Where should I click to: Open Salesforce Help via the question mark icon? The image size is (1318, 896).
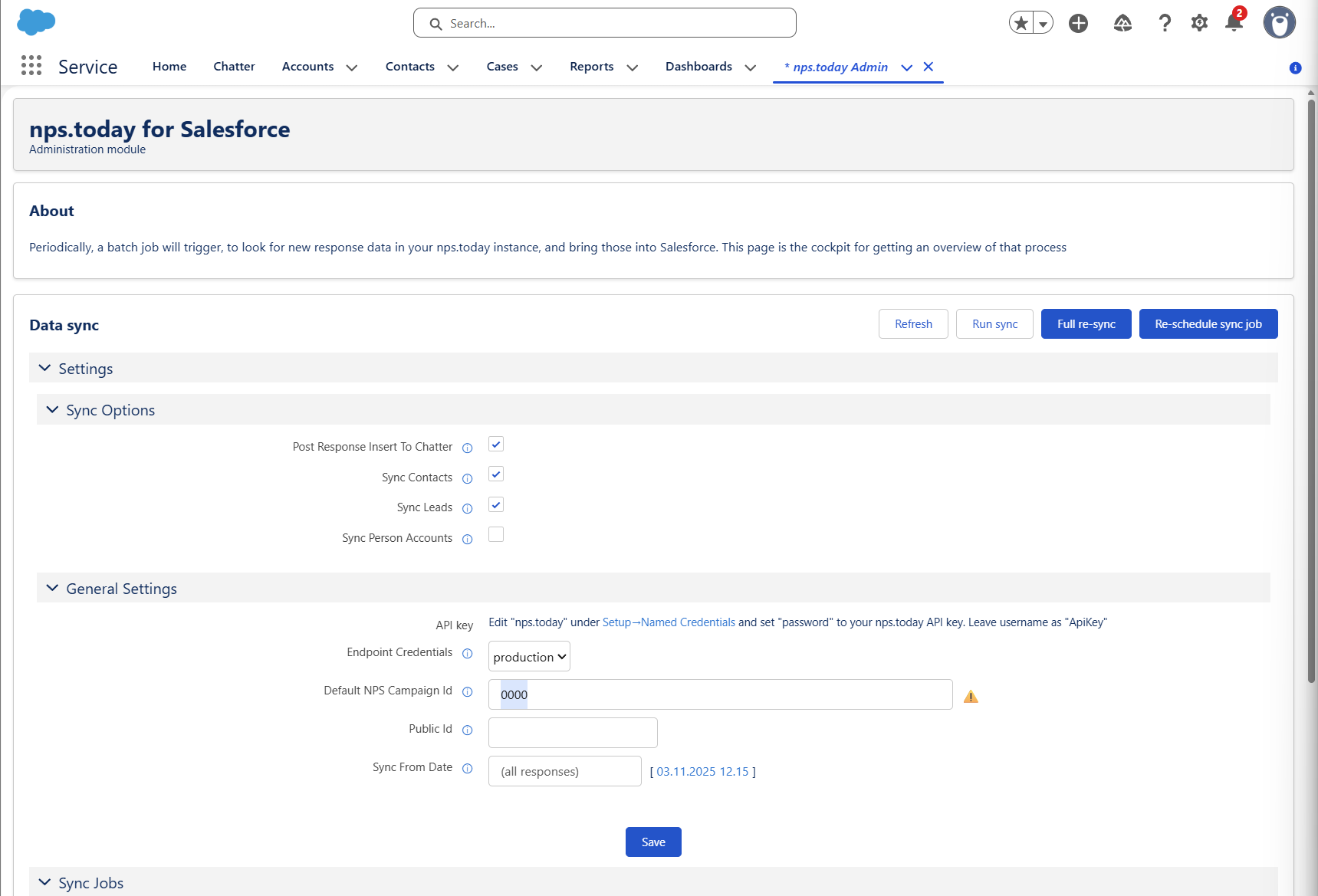(1165, 22)
